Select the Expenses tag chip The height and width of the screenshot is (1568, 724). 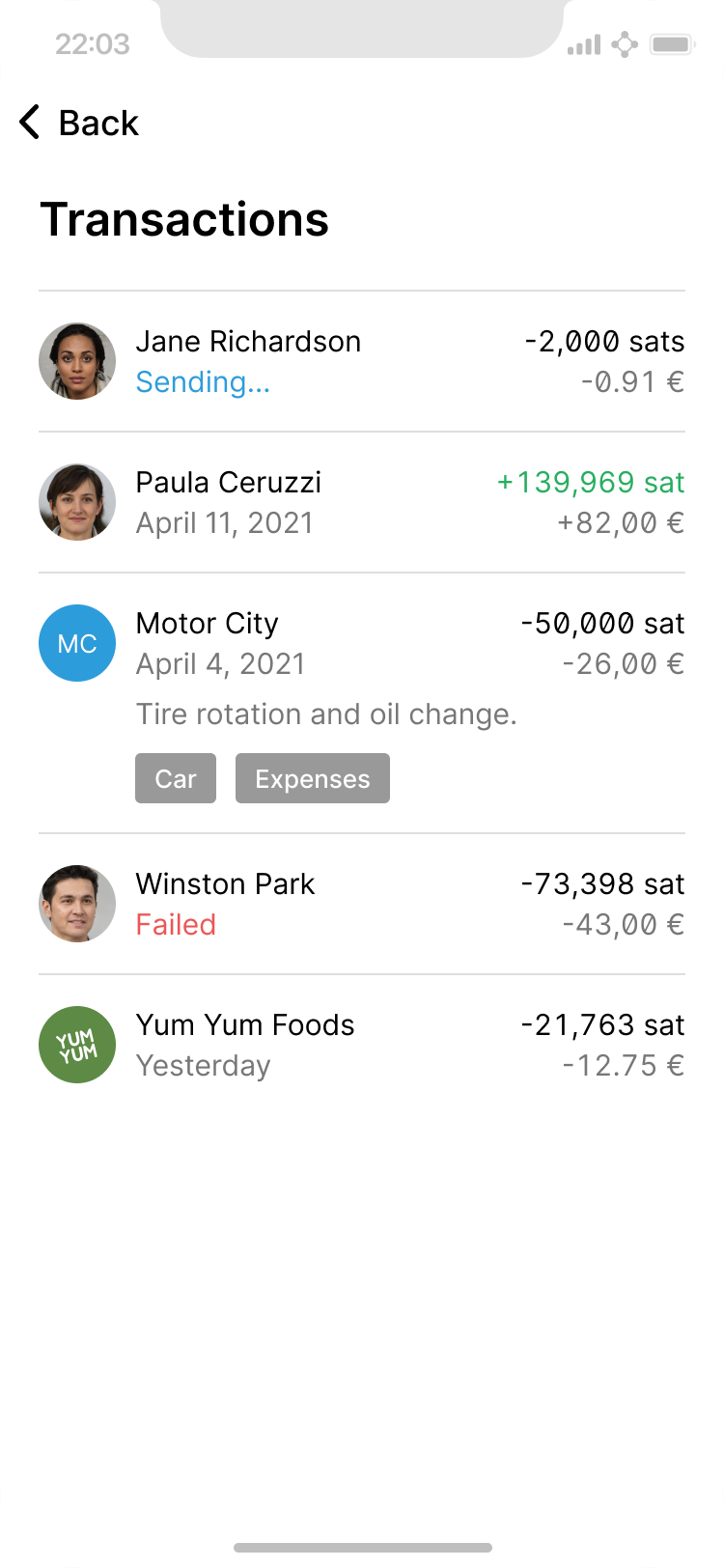point(313,779)
